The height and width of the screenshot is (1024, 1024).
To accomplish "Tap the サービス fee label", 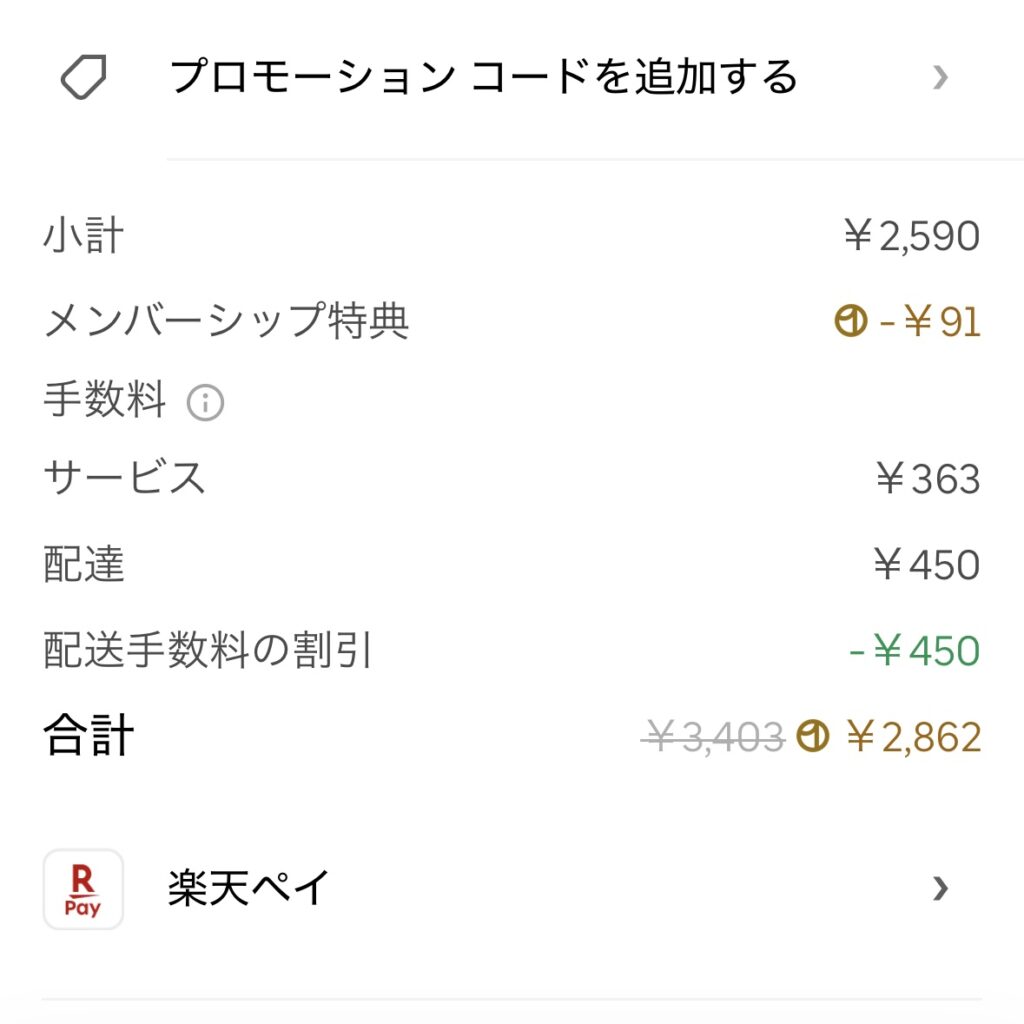I will point(125,479).
